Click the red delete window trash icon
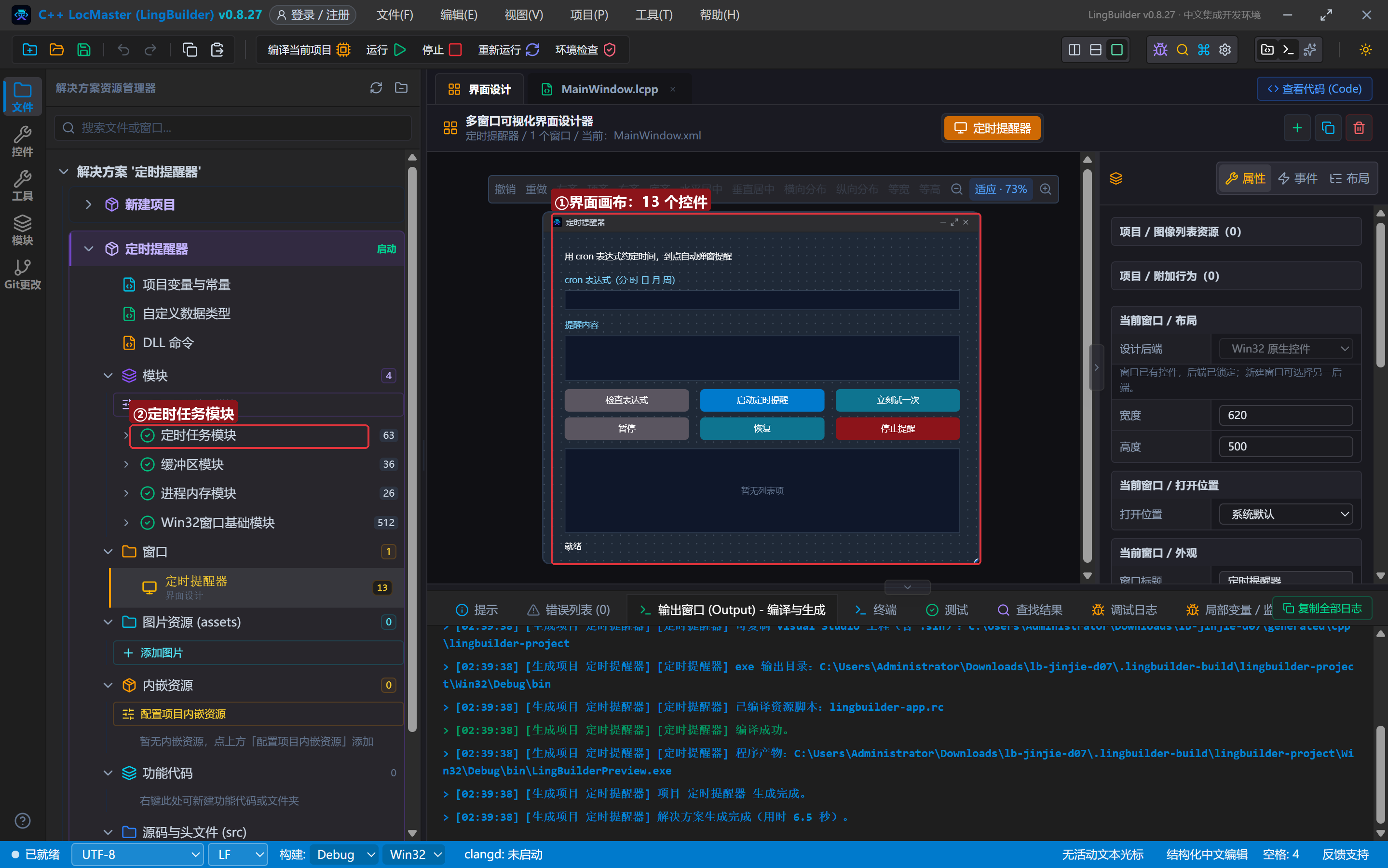This screenshot has width=1388, height=868. click(x=1358, y=128)
